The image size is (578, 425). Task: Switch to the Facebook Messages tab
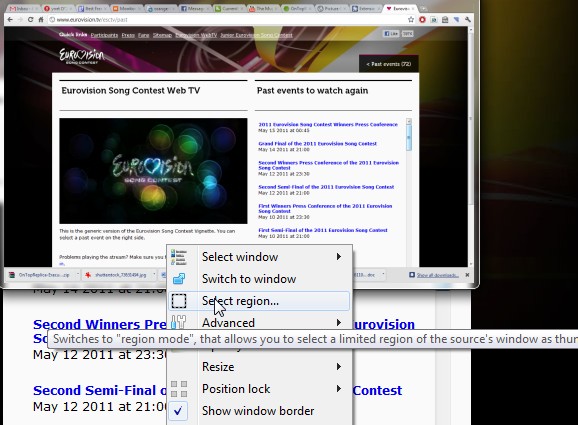194,8
